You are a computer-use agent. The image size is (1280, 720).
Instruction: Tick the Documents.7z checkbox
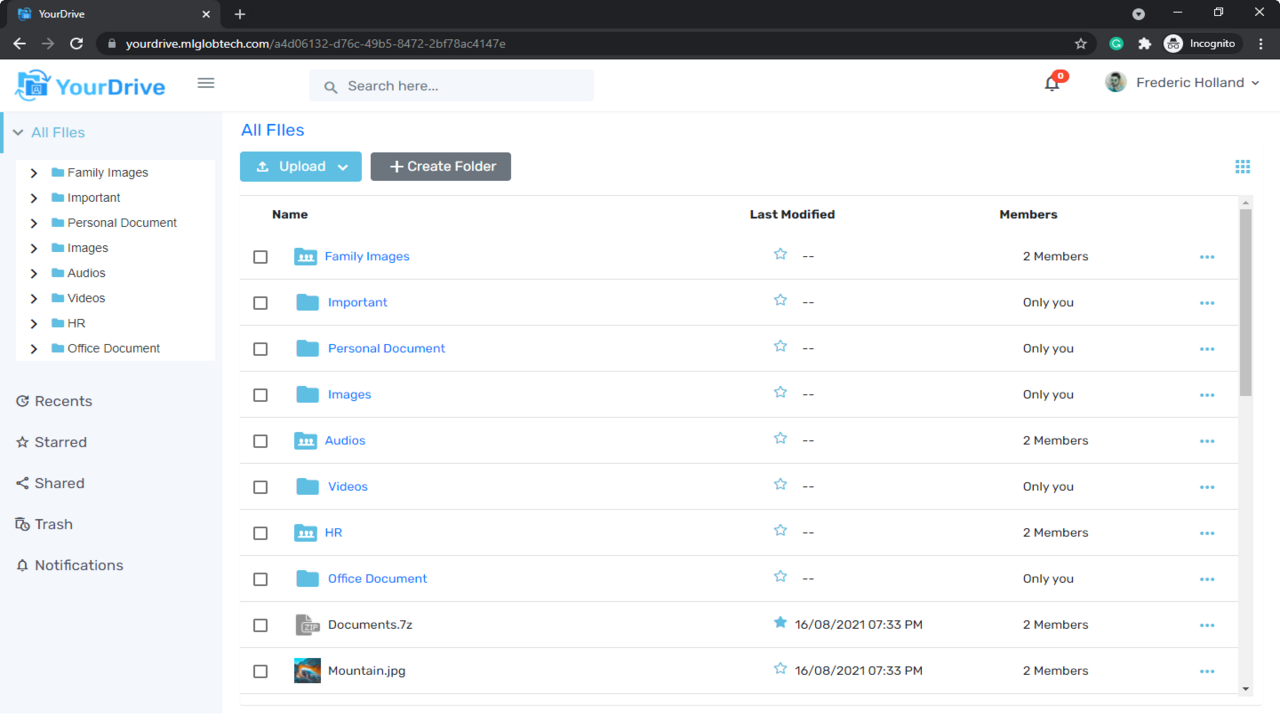[x=261, y=625]
